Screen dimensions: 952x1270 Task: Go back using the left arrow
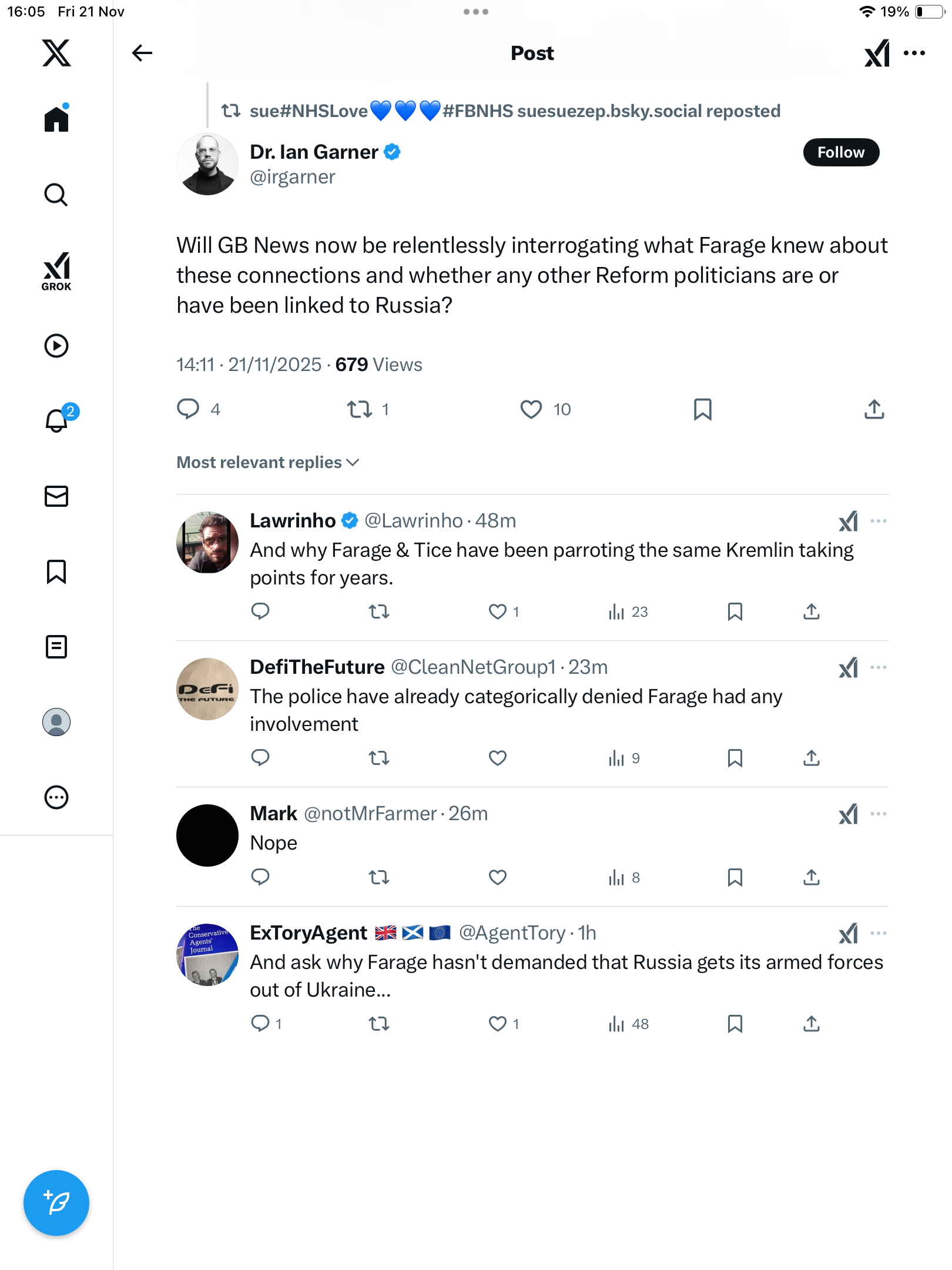(x=142, y=53)
